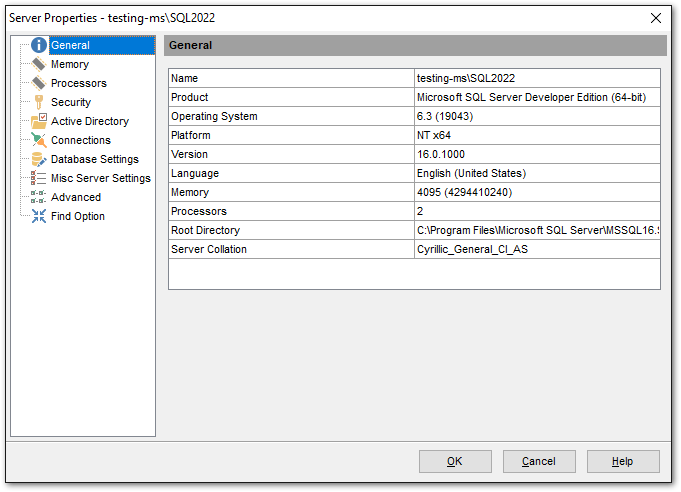Click the Advanced options icon
Viewport: 681px width, 492px height.
(x=39, y=197)
